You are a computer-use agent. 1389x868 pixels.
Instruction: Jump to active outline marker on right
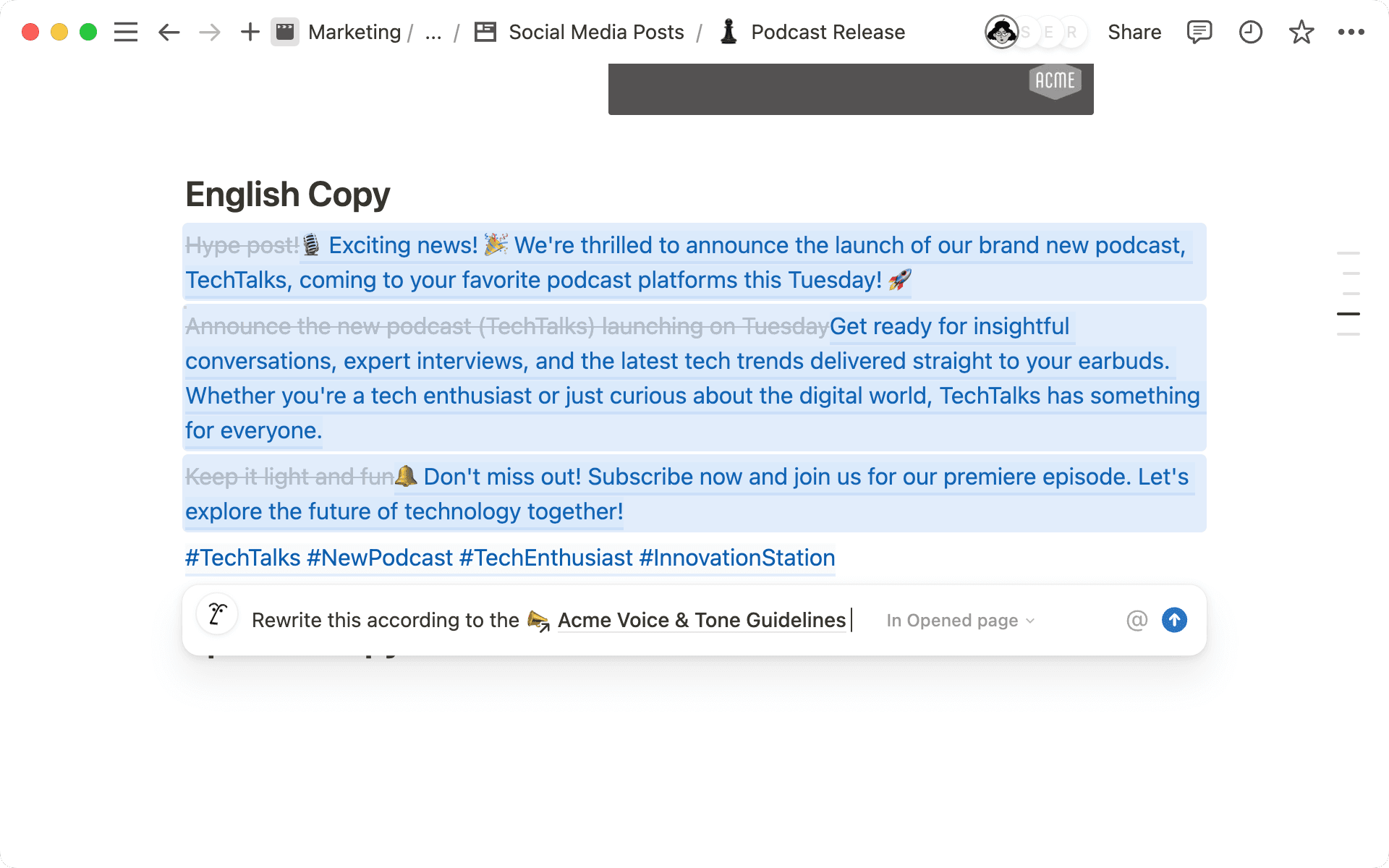coord(1348,314)
